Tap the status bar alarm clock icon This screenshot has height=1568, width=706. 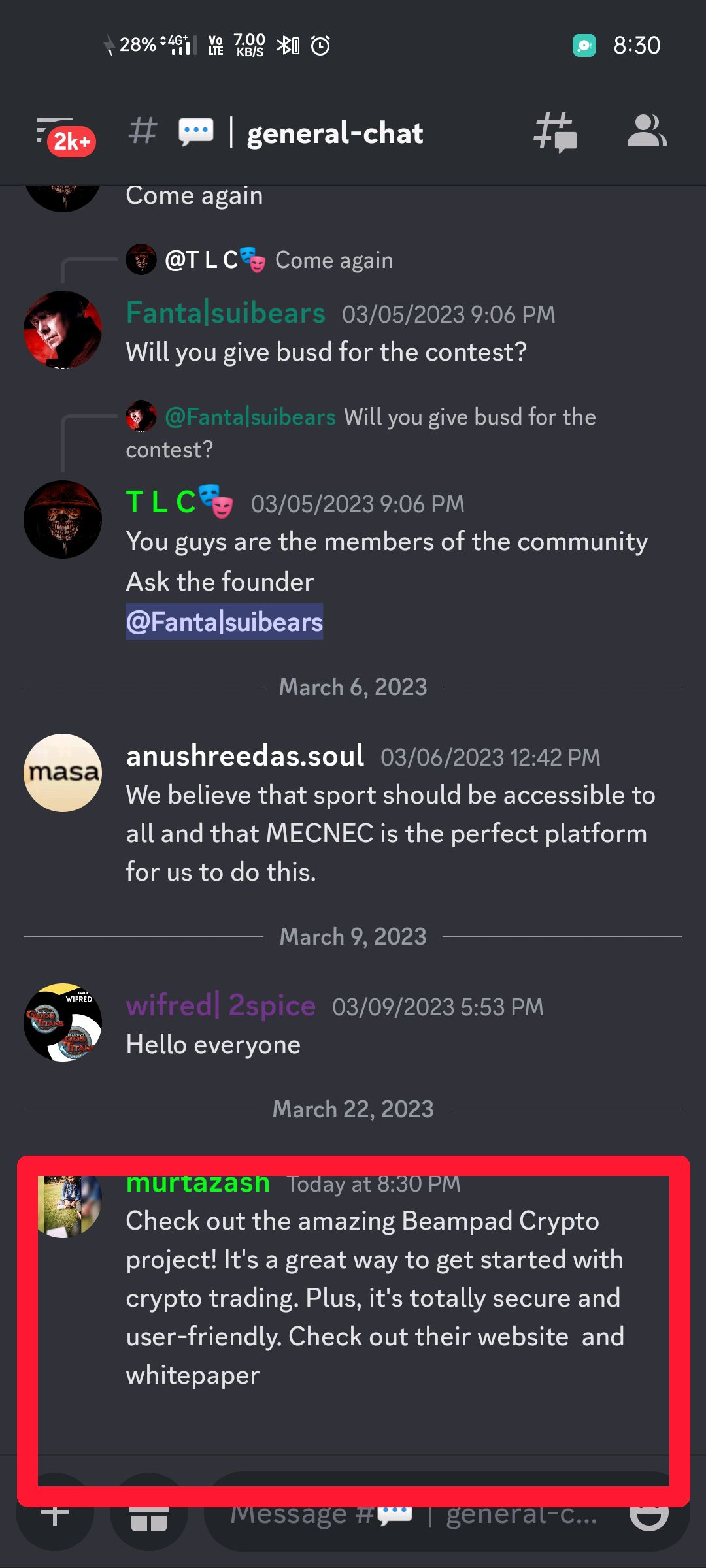click(x=320, y=46)
